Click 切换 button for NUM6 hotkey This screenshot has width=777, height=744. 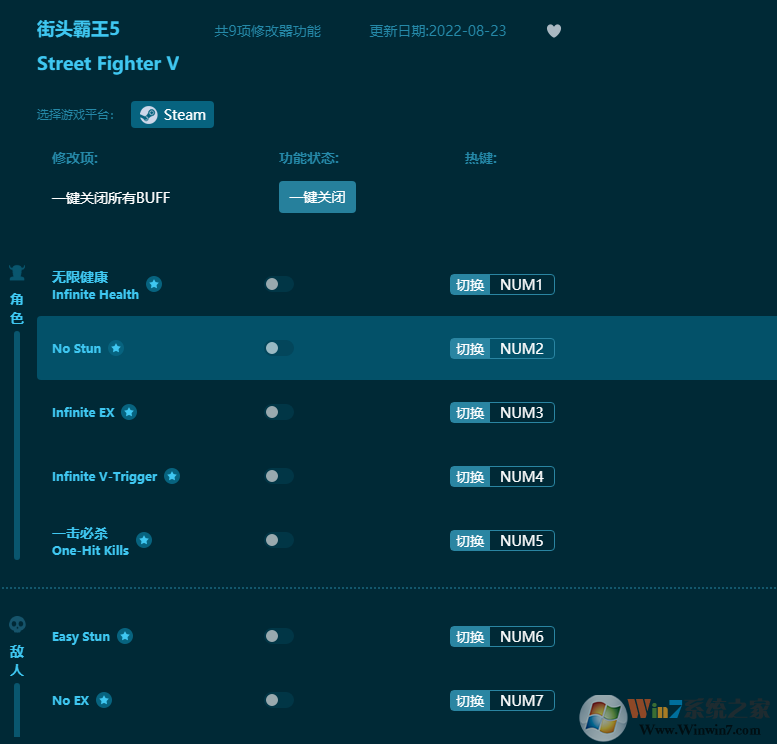pyautogui.click(x=470, y=636)
